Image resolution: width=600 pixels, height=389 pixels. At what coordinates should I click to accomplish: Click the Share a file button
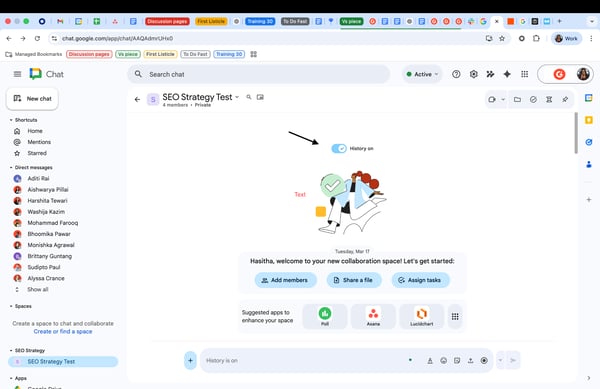[x=354, y=280]
